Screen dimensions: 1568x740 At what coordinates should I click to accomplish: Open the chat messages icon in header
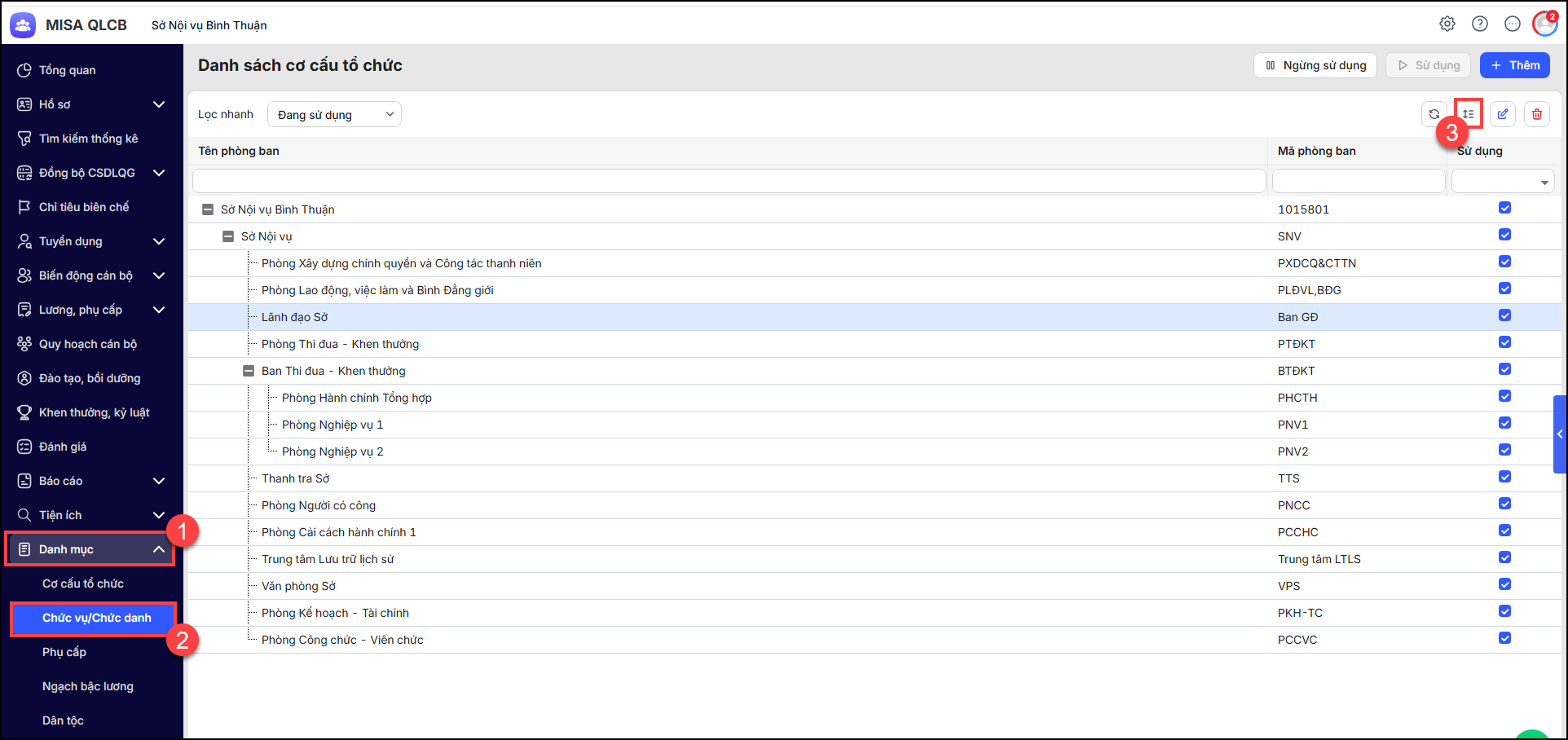[1513, 24]
